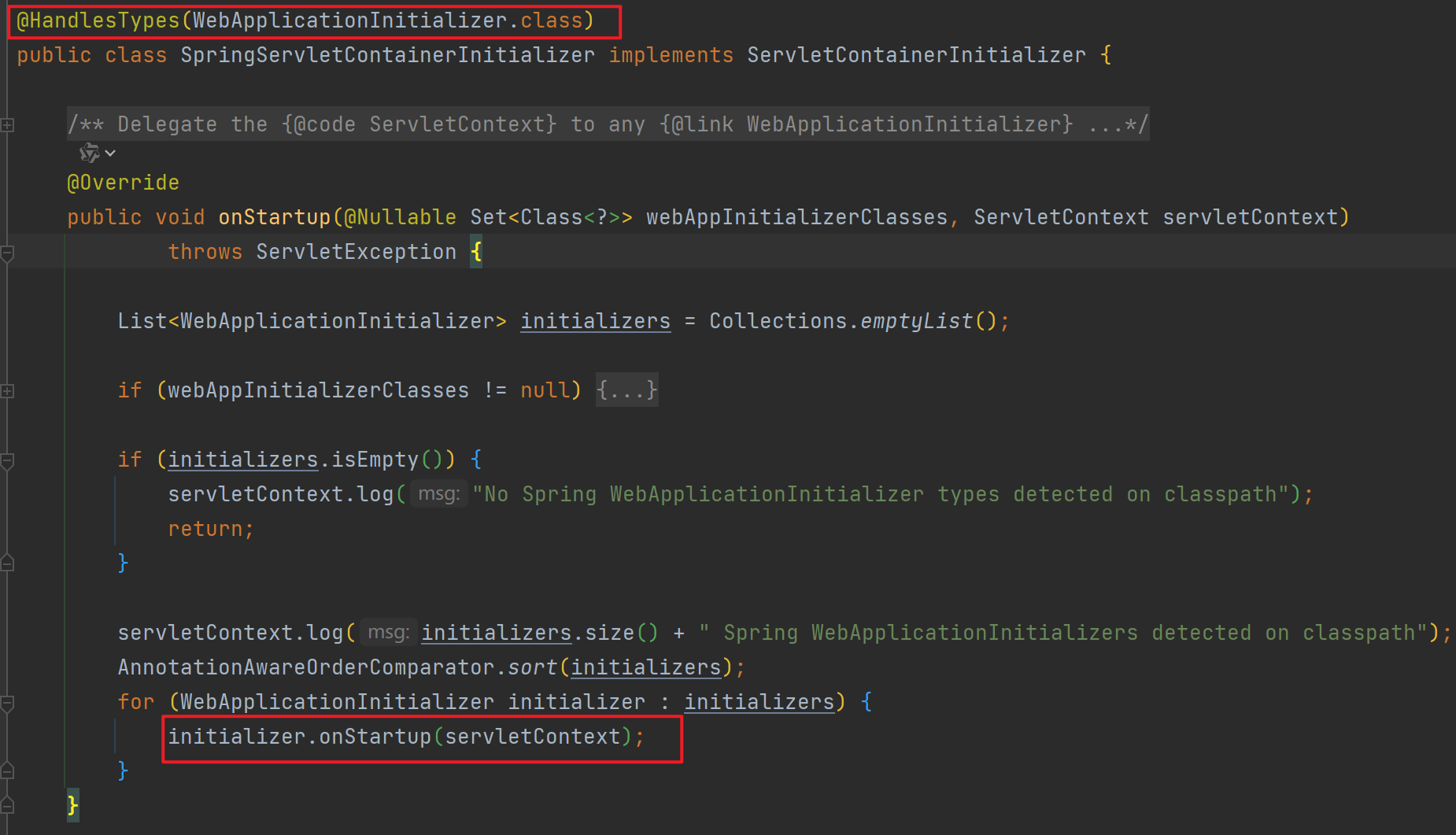Expand the folded 'Delegate the ServletContext' doc comment
Viewport: 1456px width, 835px height.
coord(608,124)
